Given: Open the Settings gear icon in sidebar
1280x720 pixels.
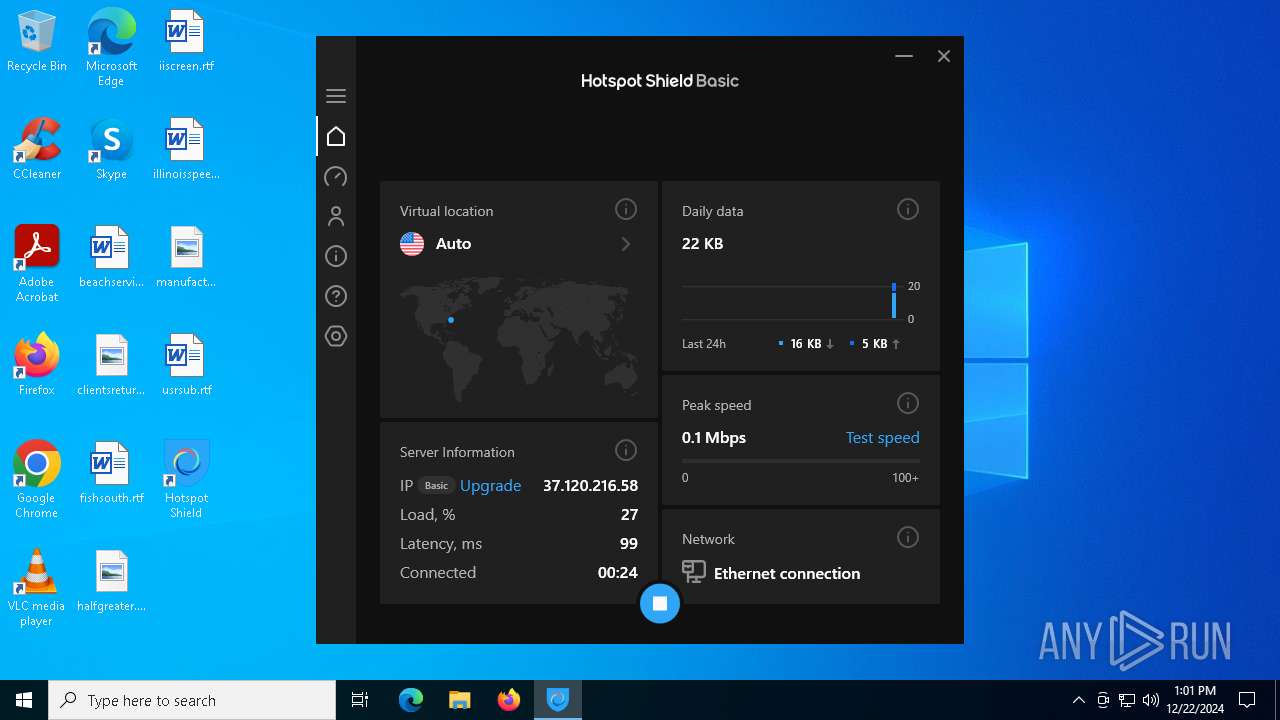Looking at the screenshot, I should (x=336, y=336).
